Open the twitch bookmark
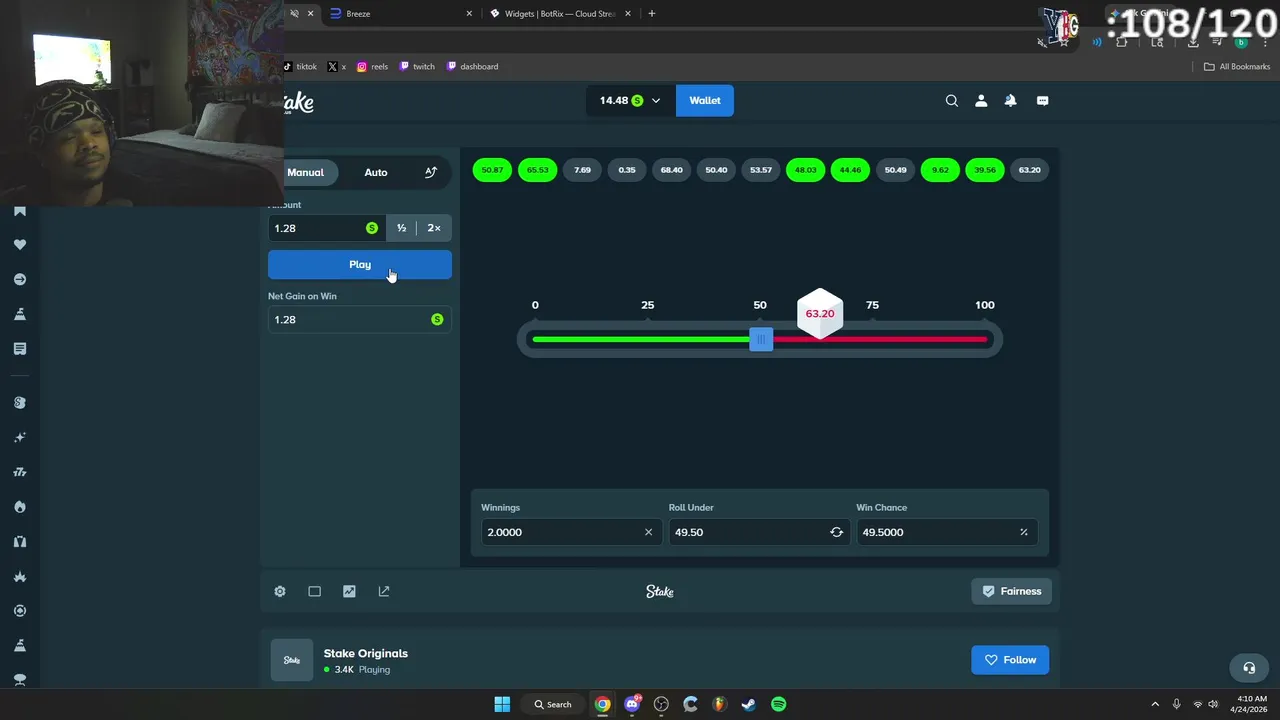 click(x=417, y=67)
